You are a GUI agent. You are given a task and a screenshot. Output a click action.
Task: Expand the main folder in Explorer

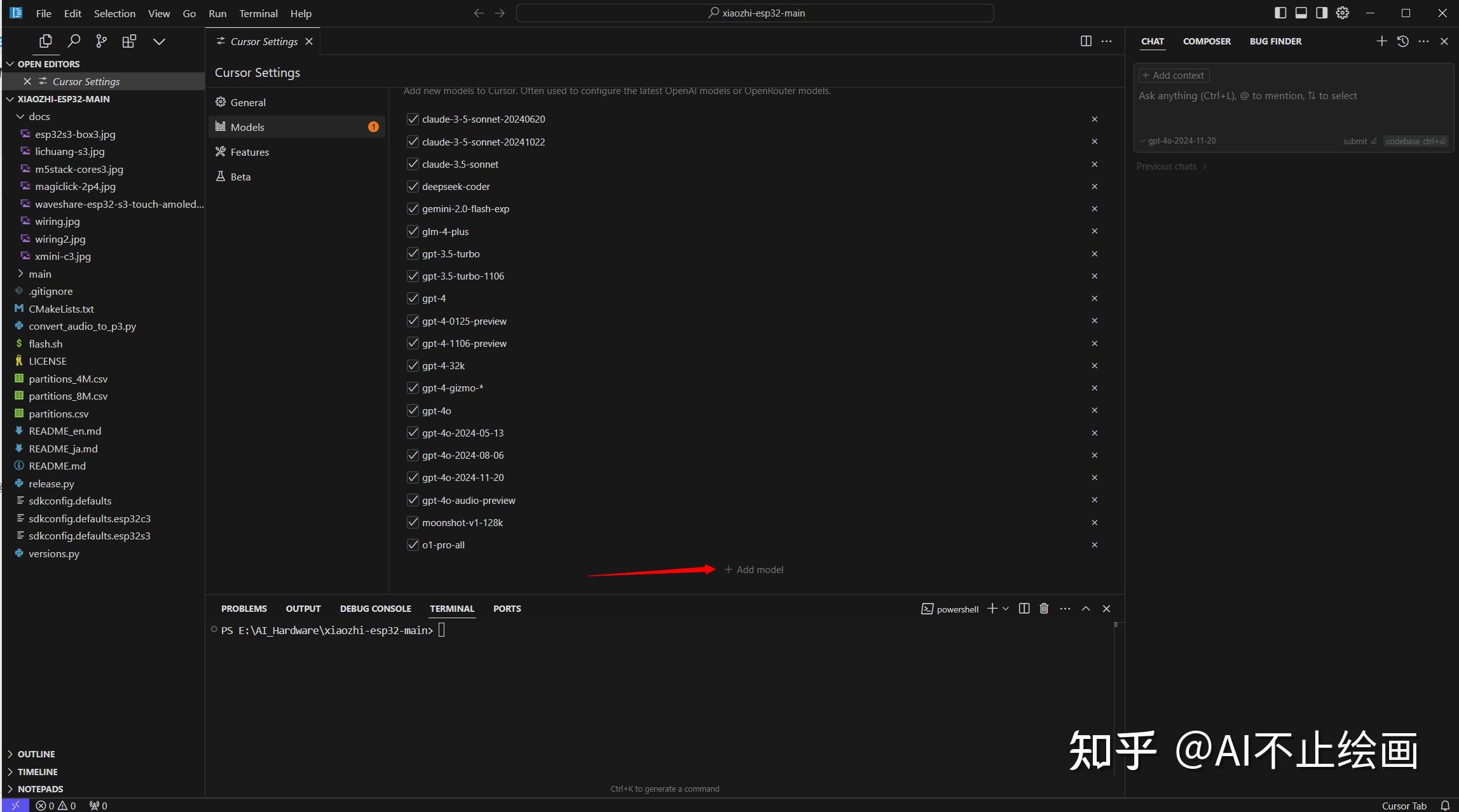20,273
